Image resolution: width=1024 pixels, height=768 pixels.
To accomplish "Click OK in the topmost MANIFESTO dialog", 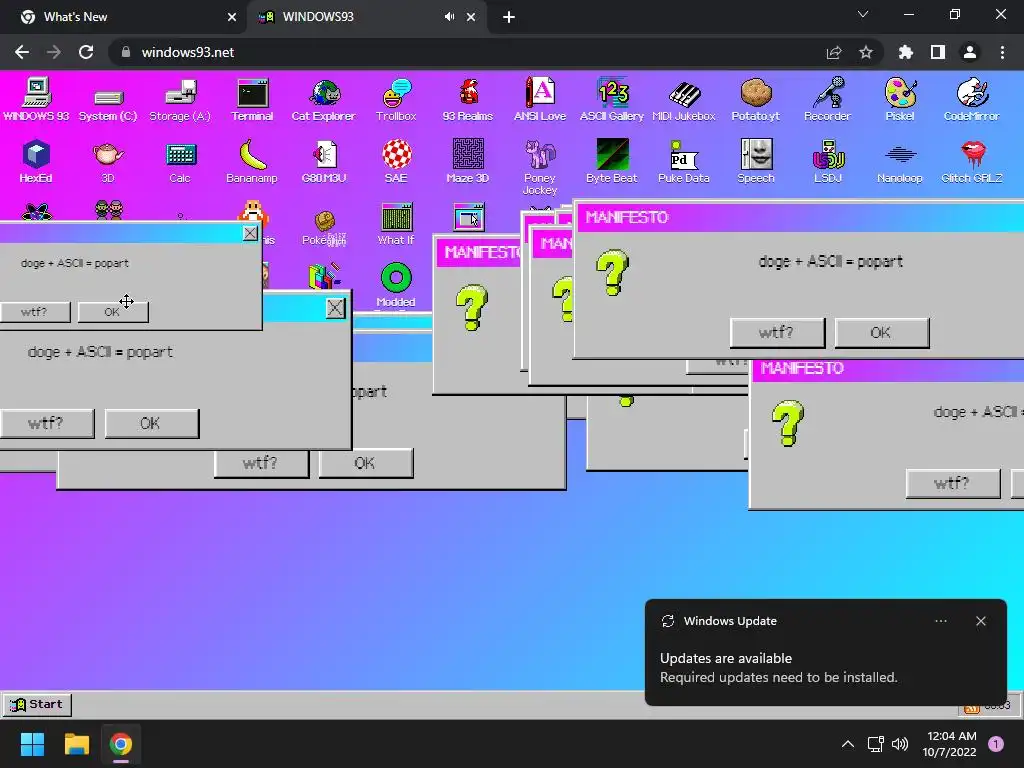I will (x=882, y=333).
